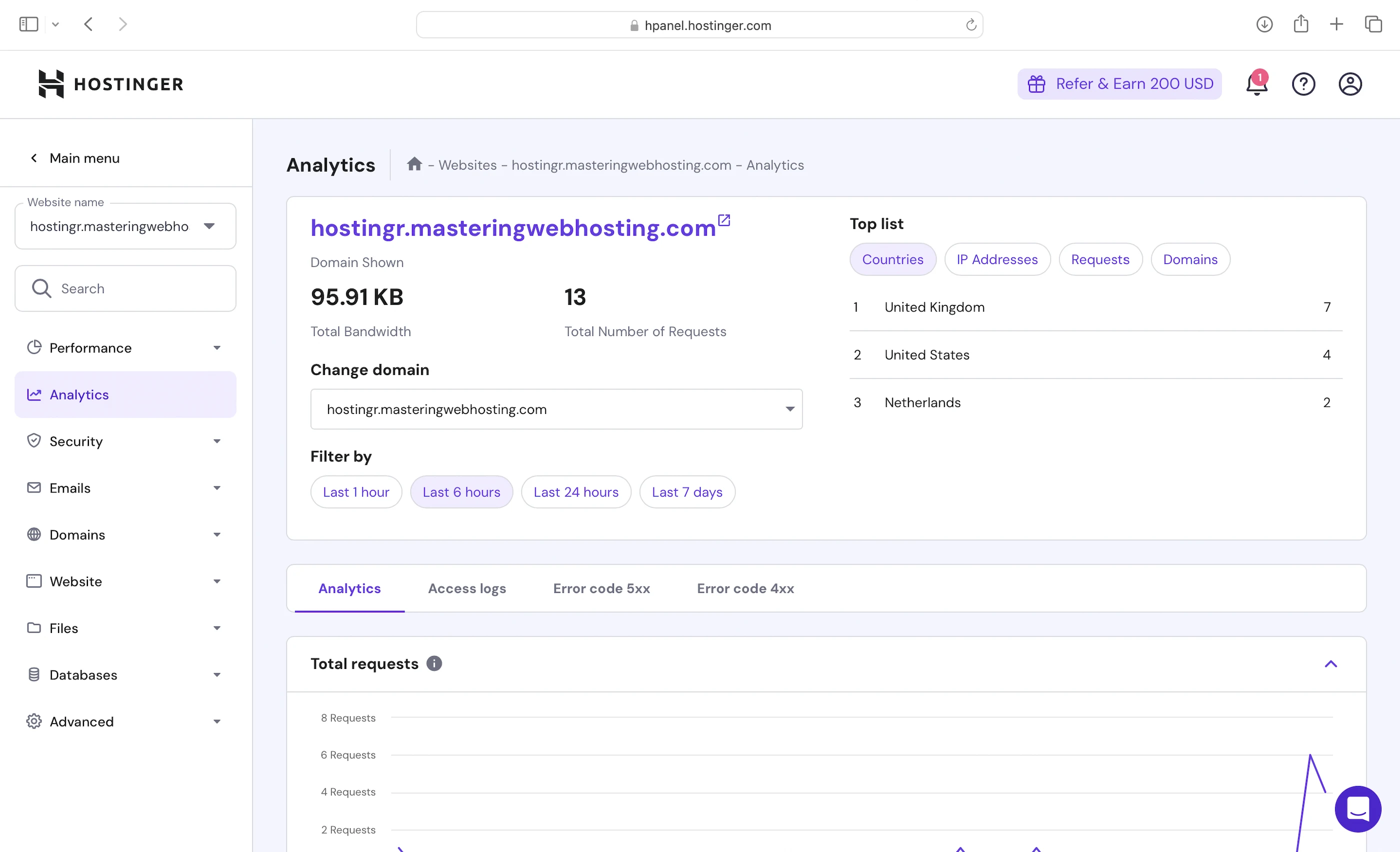Open the Change domain dropdown
The height and width of the screenshot is (852, 1400).
pyautogui.click(x=555, y=409)
